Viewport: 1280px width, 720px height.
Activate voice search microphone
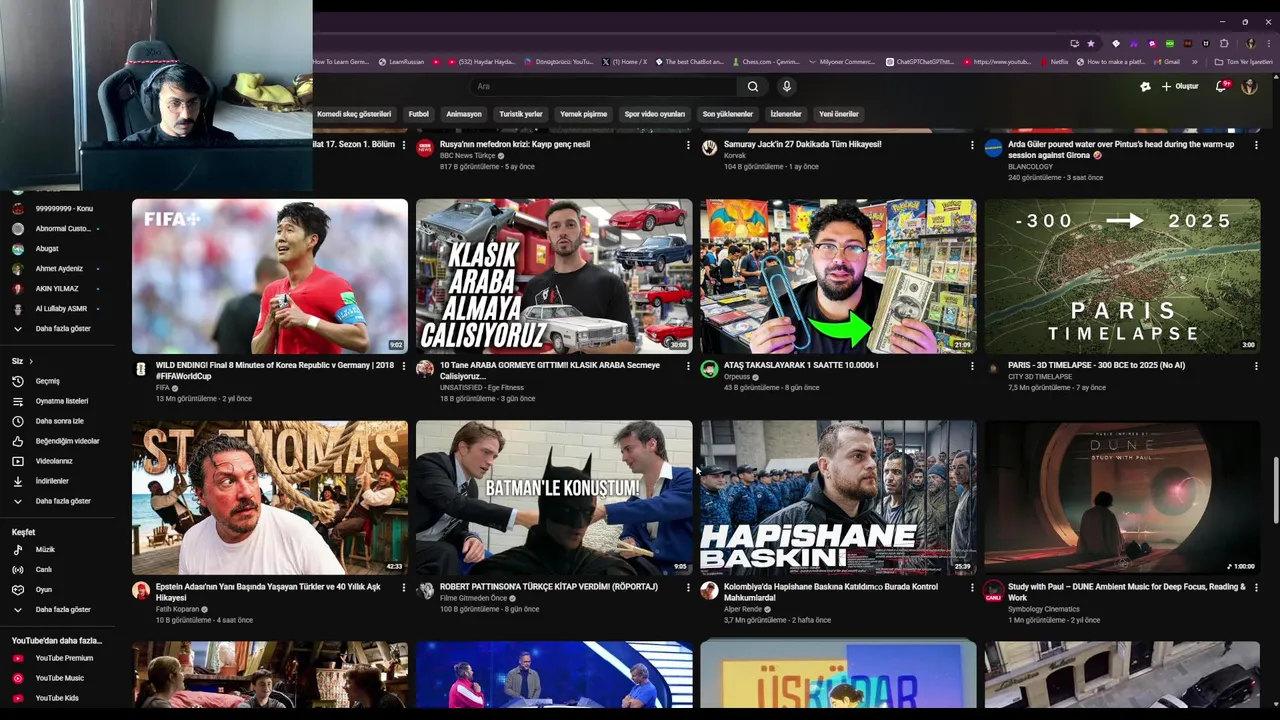pos(787,87)
